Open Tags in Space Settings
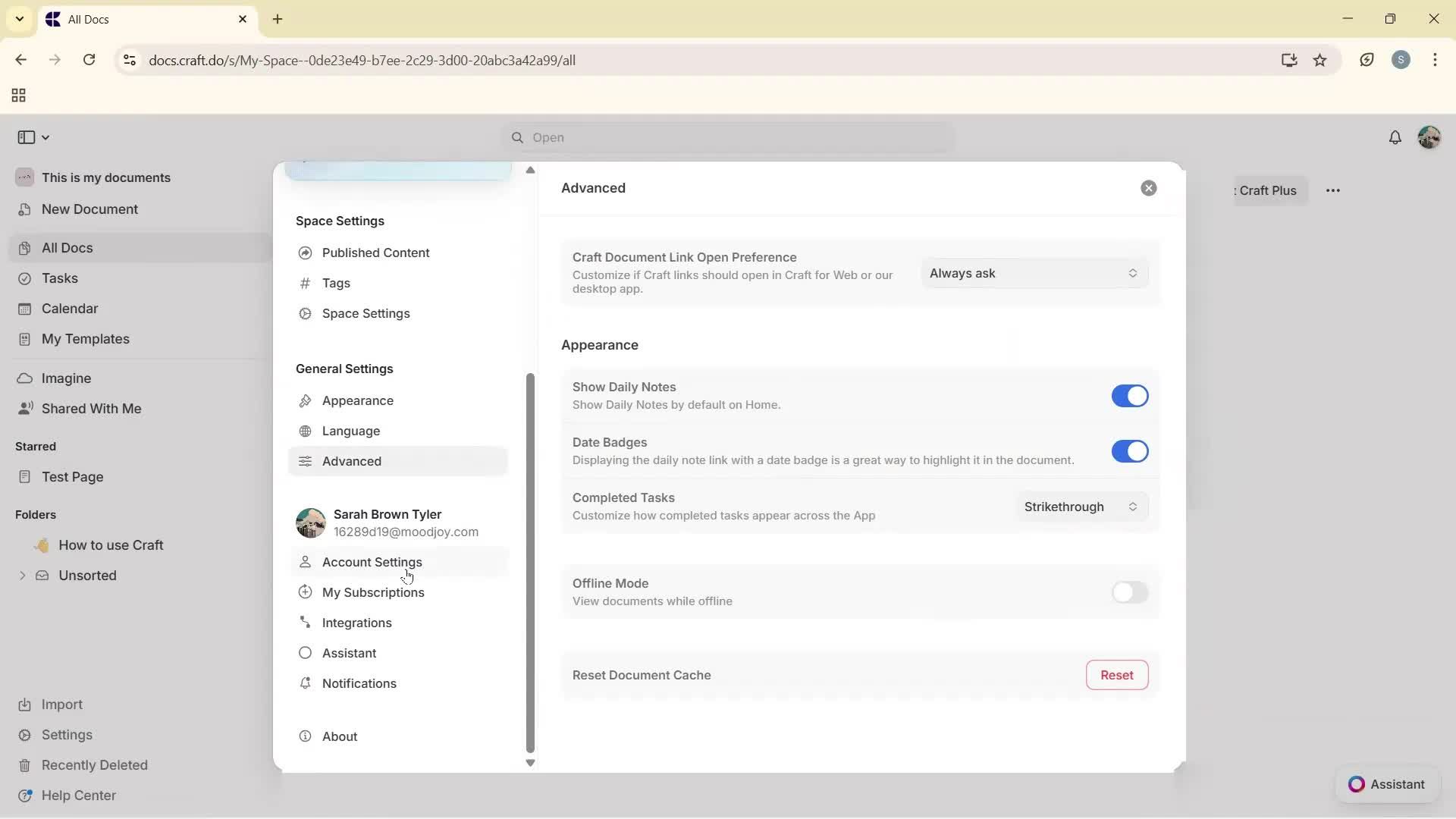The width and height of the screenshot is (1456, 819). (336, 283)
